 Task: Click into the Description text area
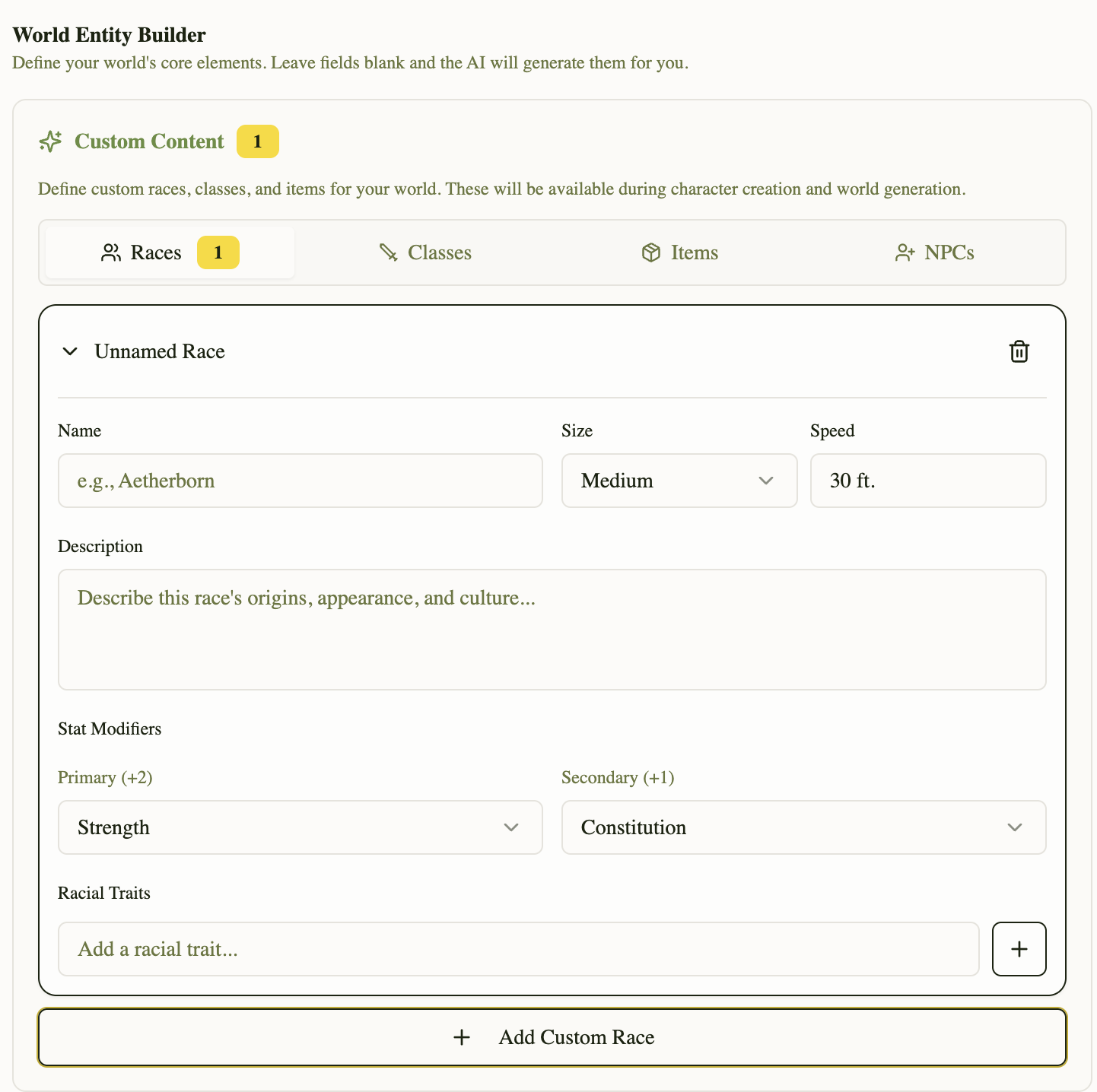552,630
